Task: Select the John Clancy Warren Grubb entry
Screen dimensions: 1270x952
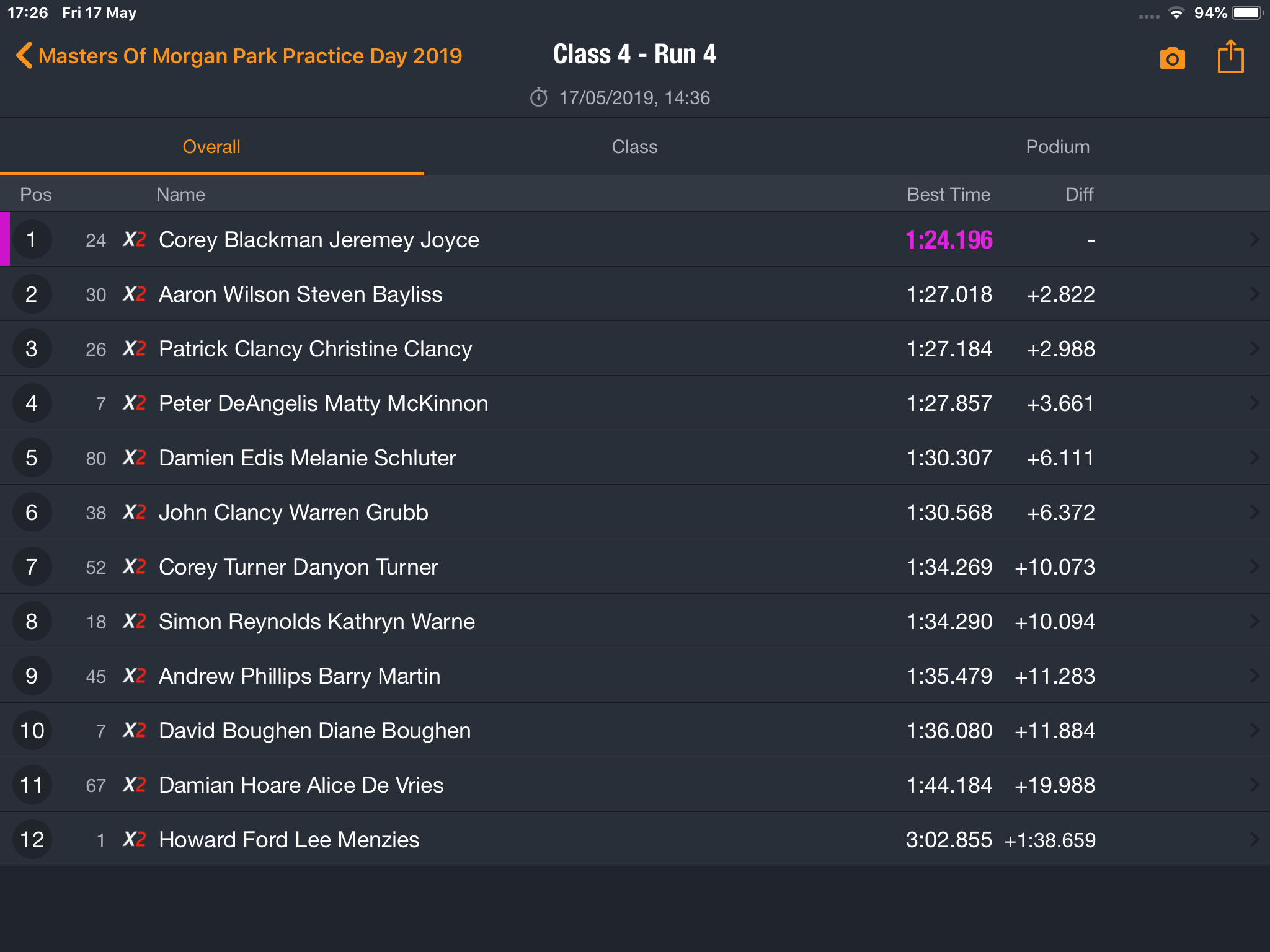Action: tap(635, 512)
